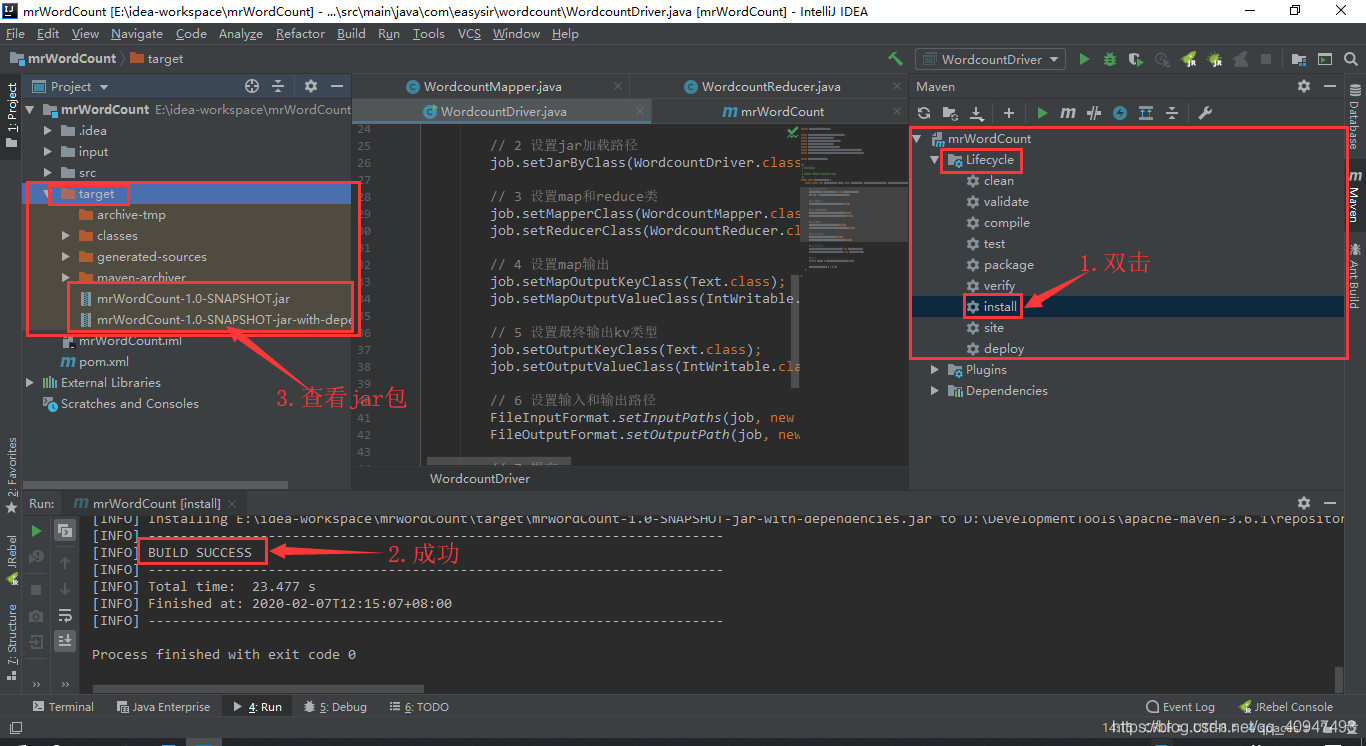Click the Search Everywhere magnifier icon
1366x746 pixels.
coord(1350,59)
